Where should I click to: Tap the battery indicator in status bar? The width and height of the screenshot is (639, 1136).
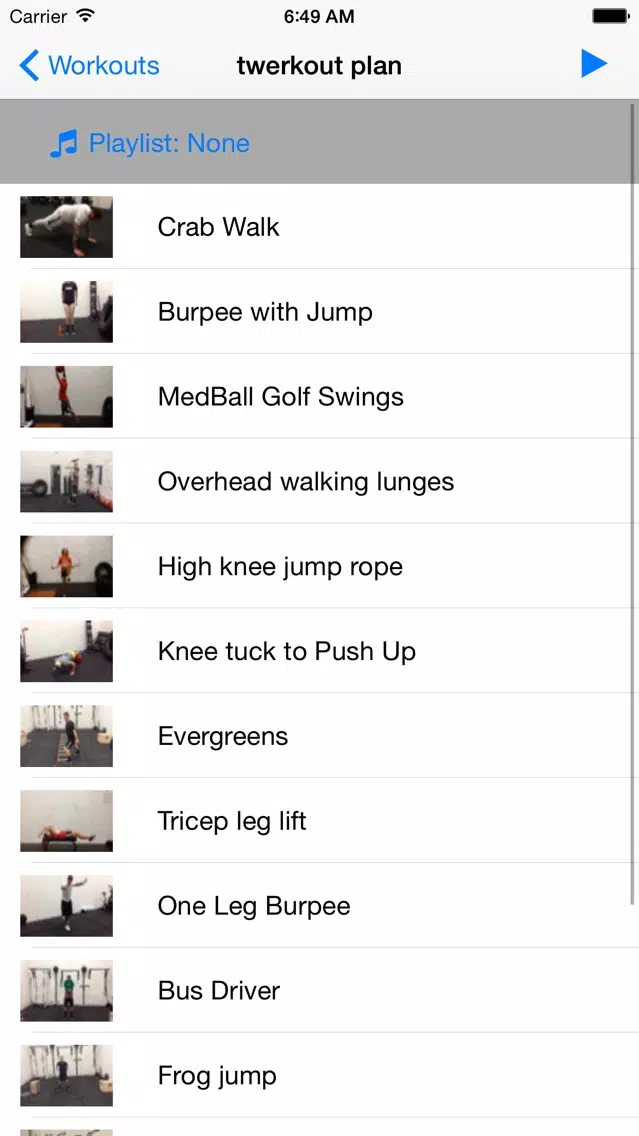[x=610, y=17]
